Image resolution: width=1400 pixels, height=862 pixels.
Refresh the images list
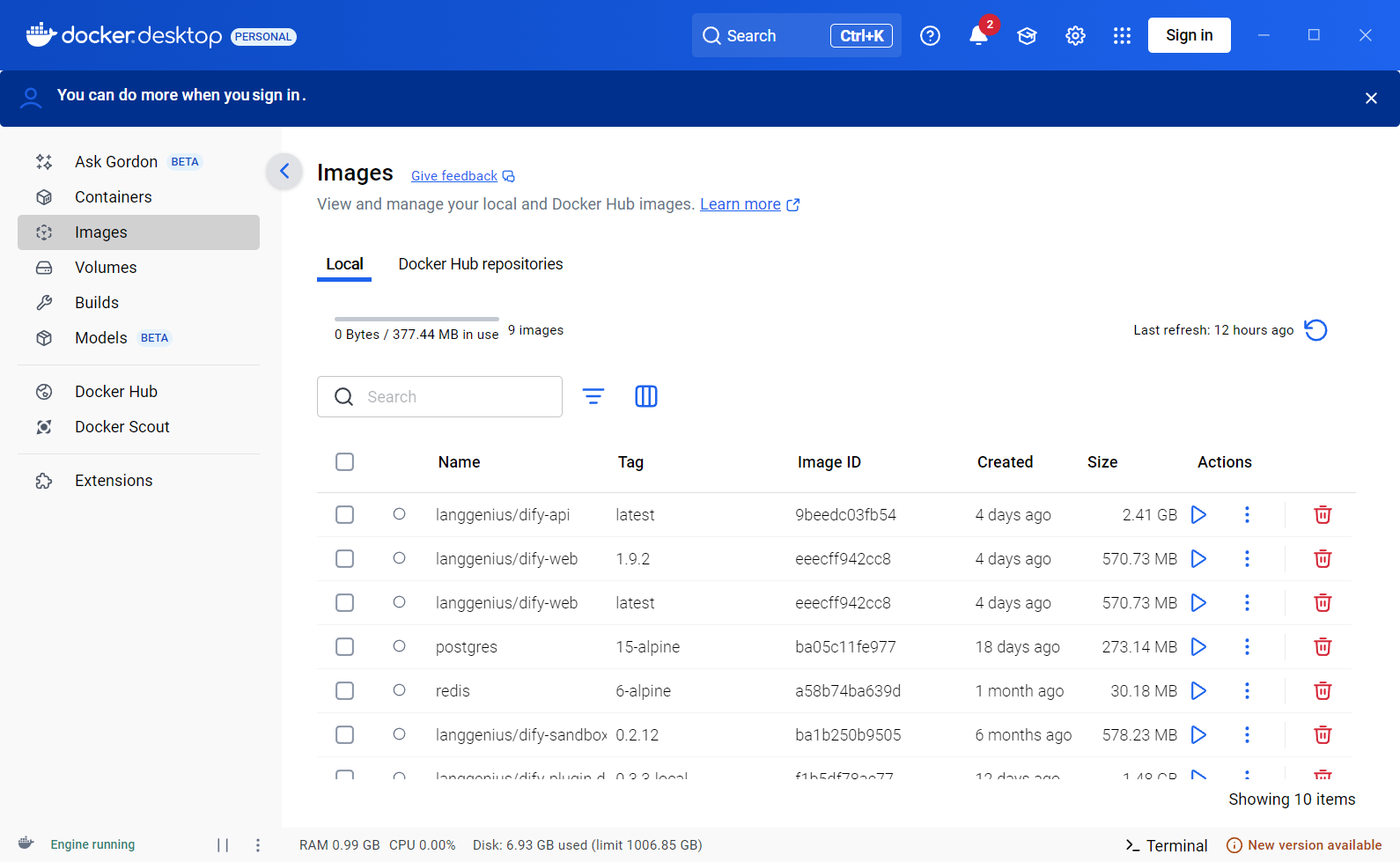(1315, 330)
